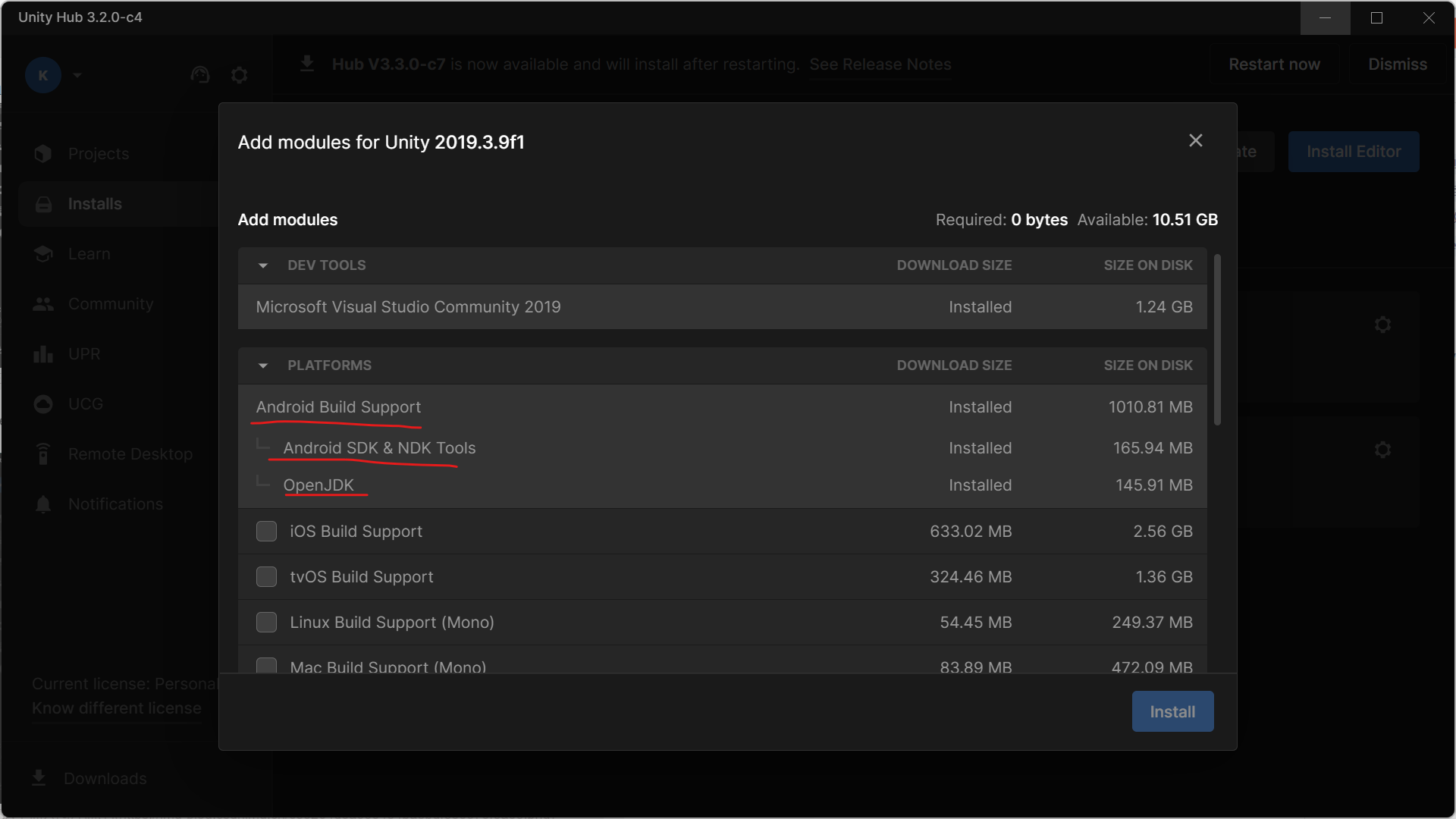Select the Android Build Support row text

pos(338,407)
